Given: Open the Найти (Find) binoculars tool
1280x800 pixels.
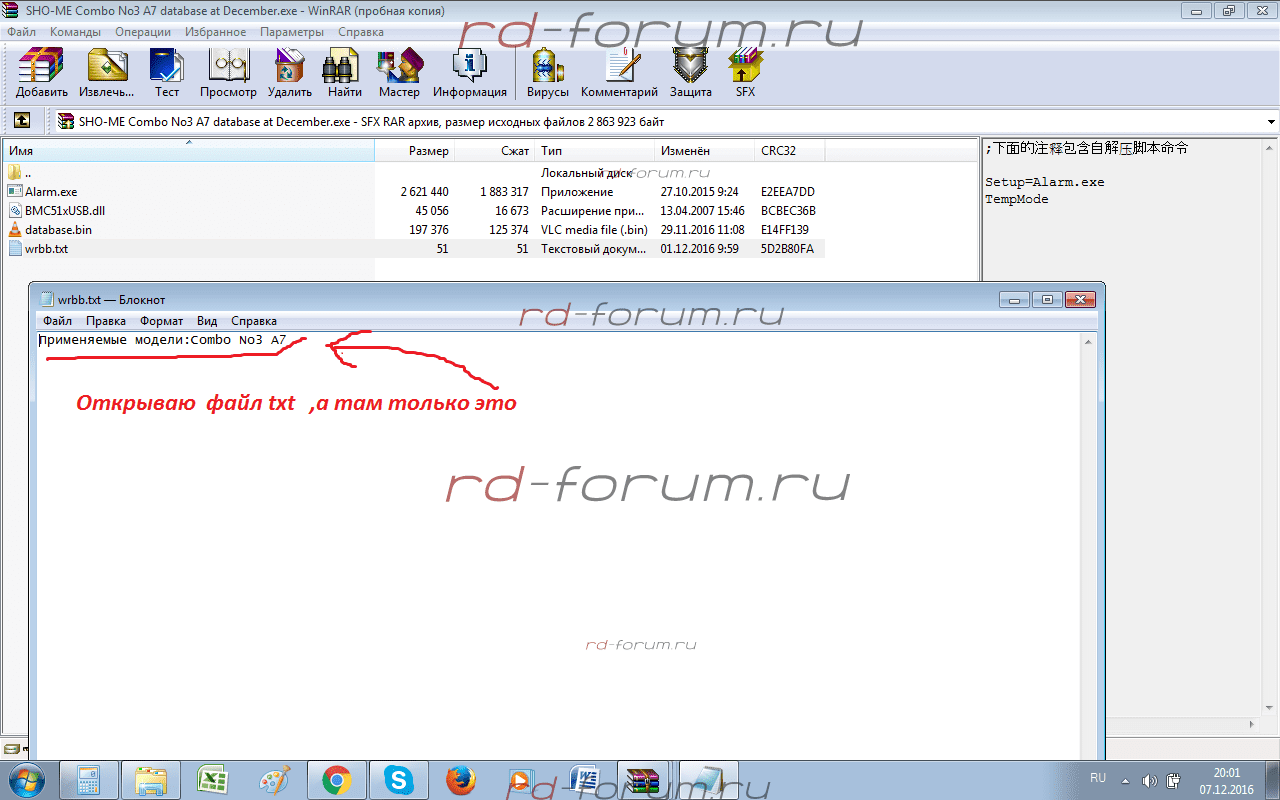Looking at the screenshot, I should (x=344, y=72).
